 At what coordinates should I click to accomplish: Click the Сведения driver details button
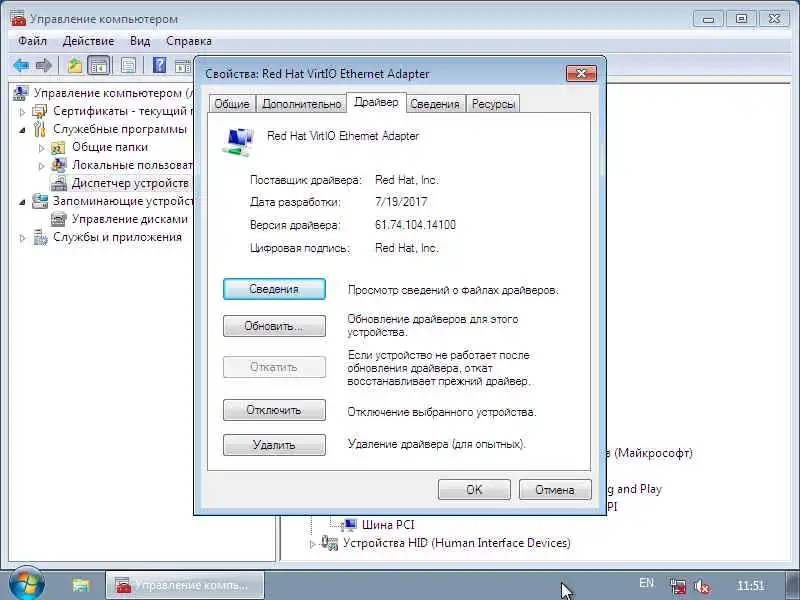[x=274, y=289]
